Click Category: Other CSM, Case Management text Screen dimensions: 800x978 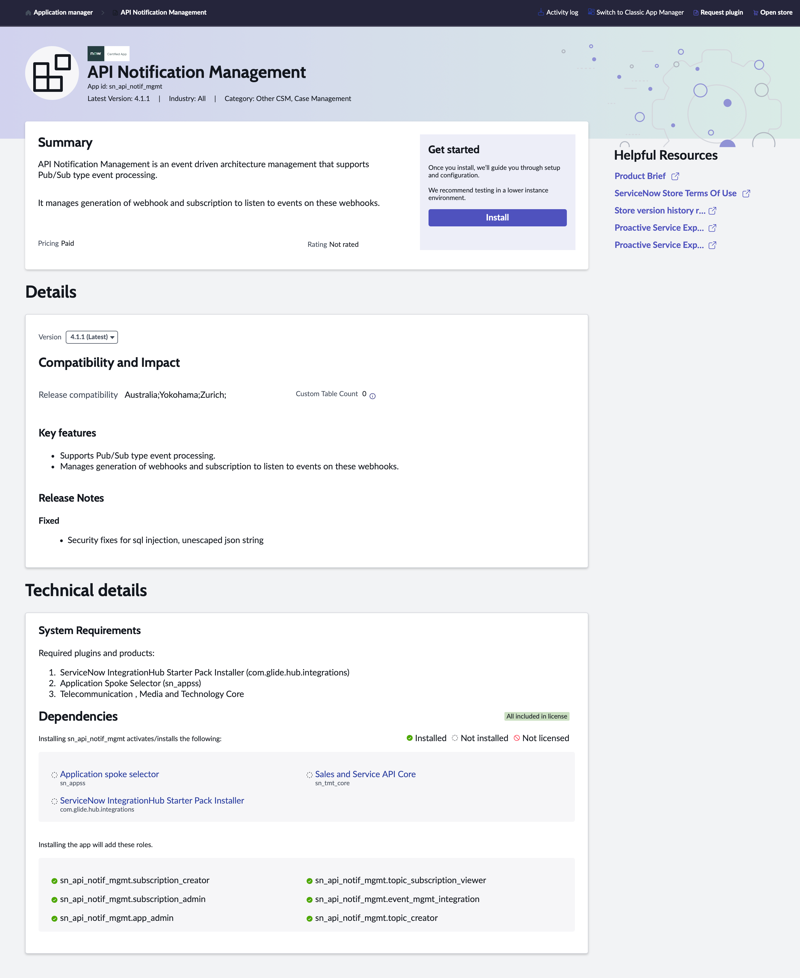coord(287,99)
